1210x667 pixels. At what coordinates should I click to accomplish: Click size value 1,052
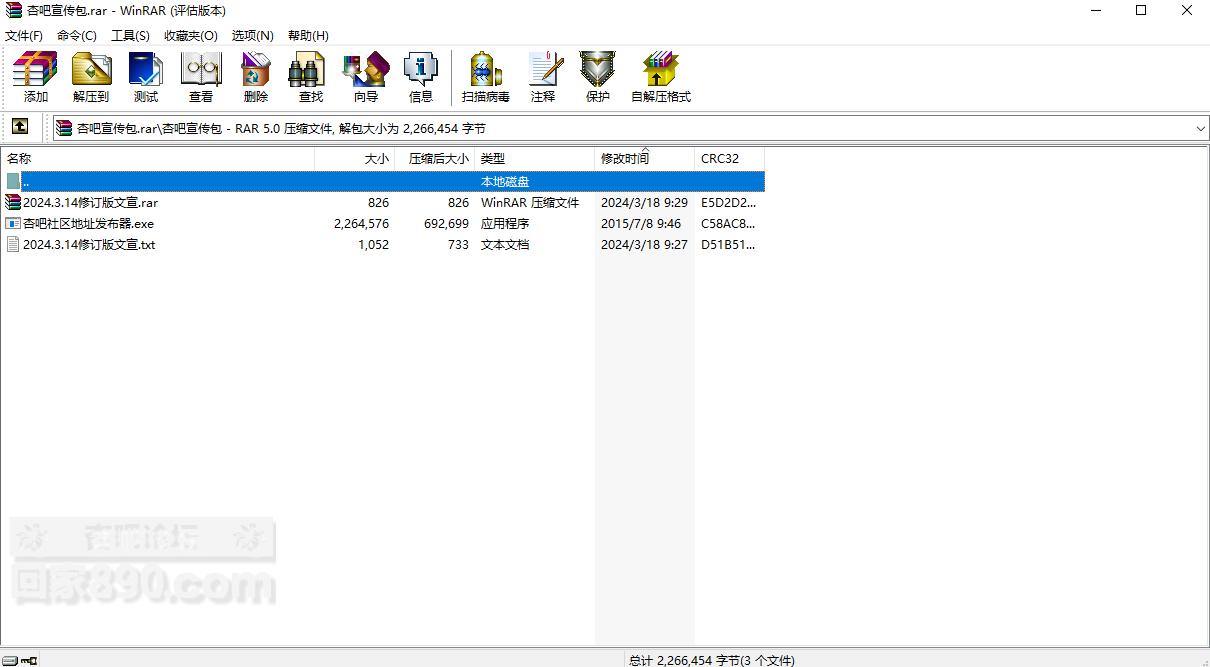coord(373,244)
